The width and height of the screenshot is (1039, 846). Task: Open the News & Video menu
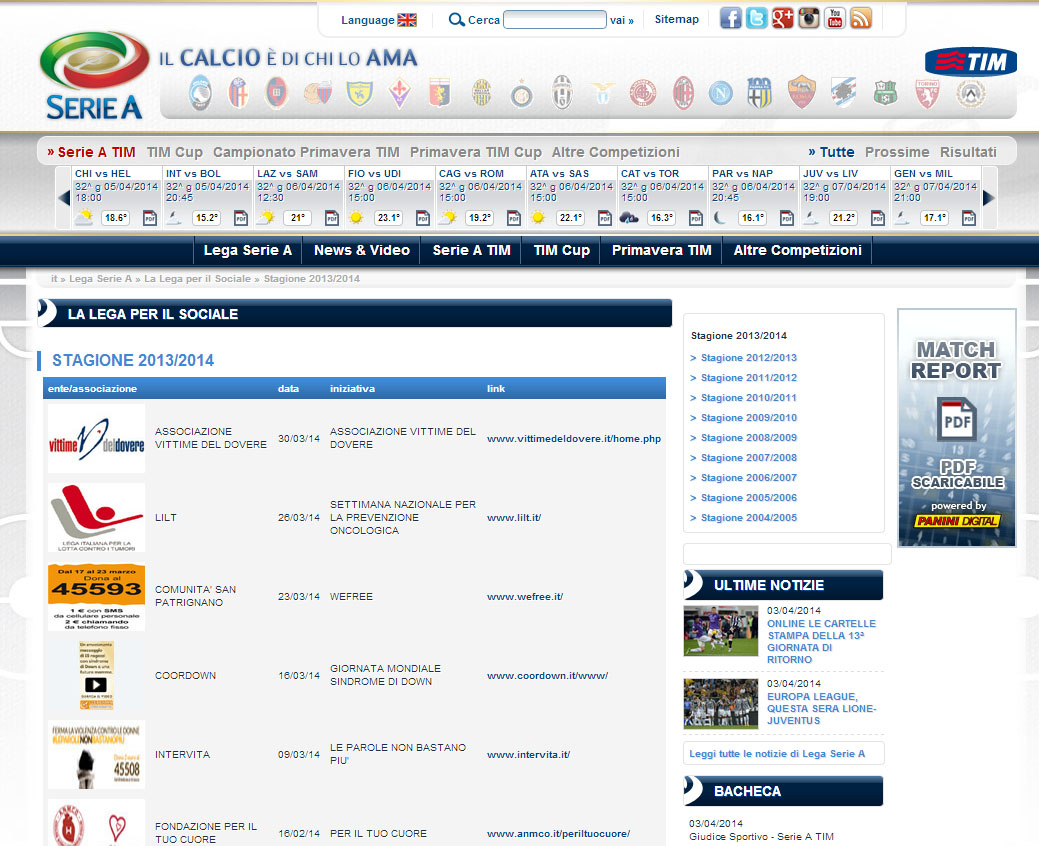pyautogui.click(x=362, y=250)
